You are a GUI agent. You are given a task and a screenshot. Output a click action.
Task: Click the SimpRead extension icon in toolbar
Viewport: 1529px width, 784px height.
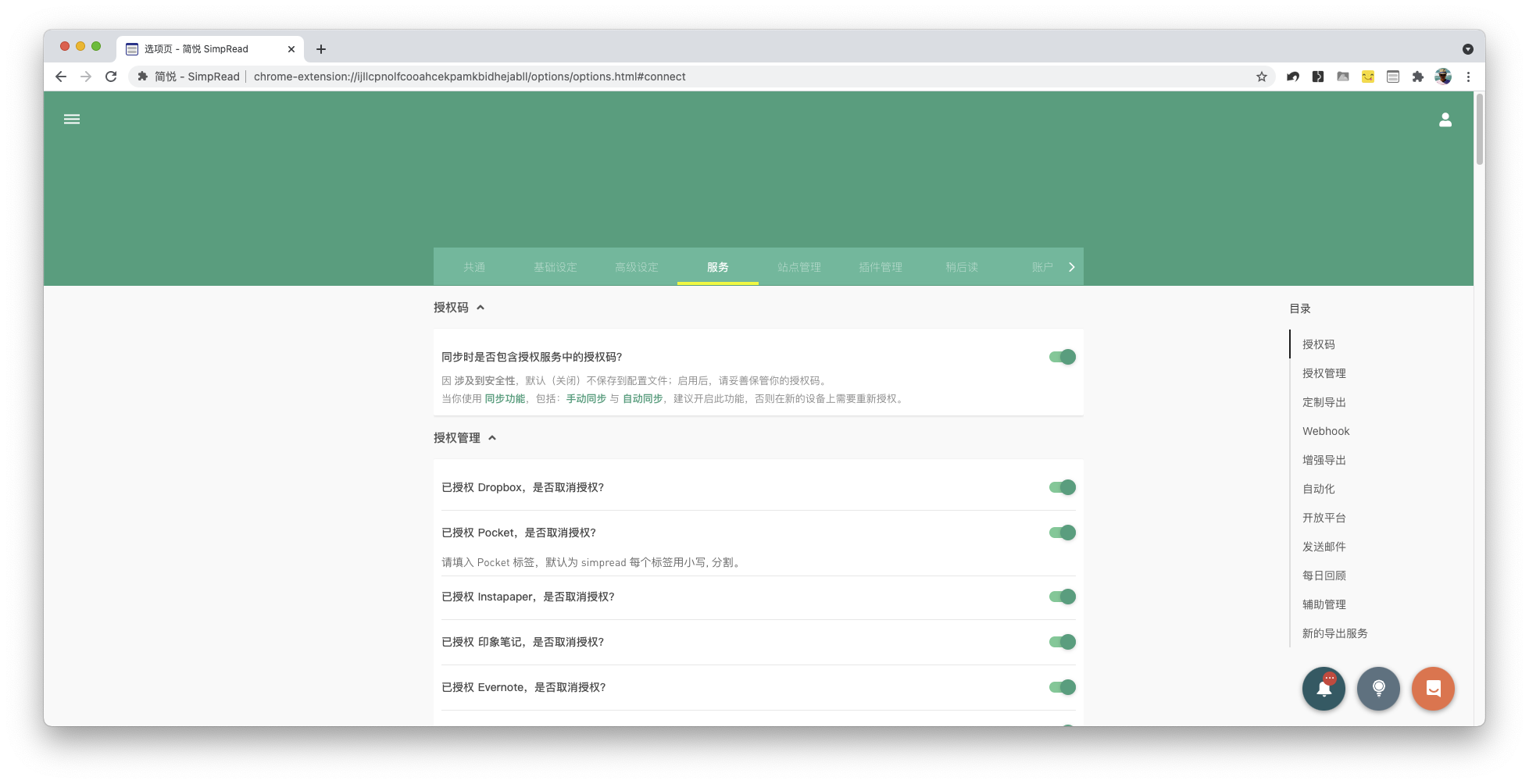coord(1393,77)
